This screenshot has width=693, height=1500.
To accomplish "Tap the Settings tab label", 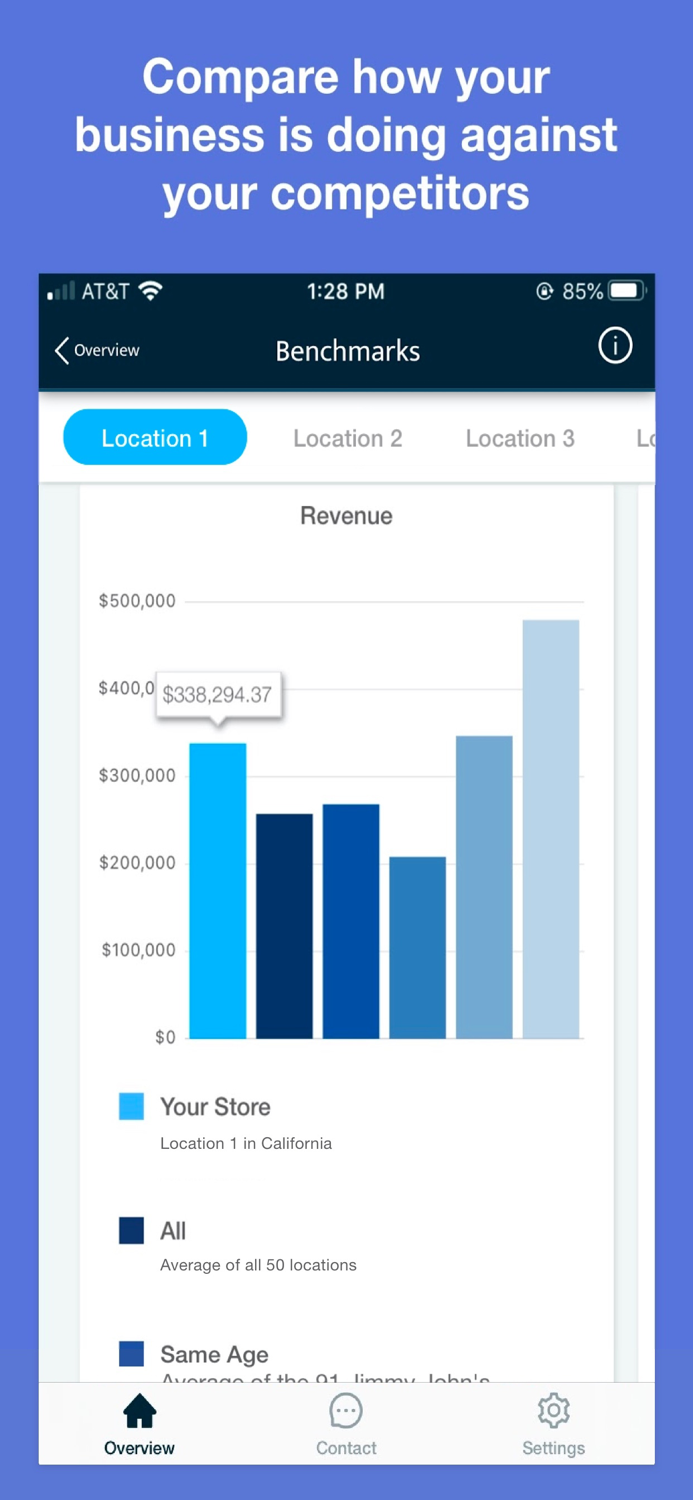I will [x=553, y=1448].
